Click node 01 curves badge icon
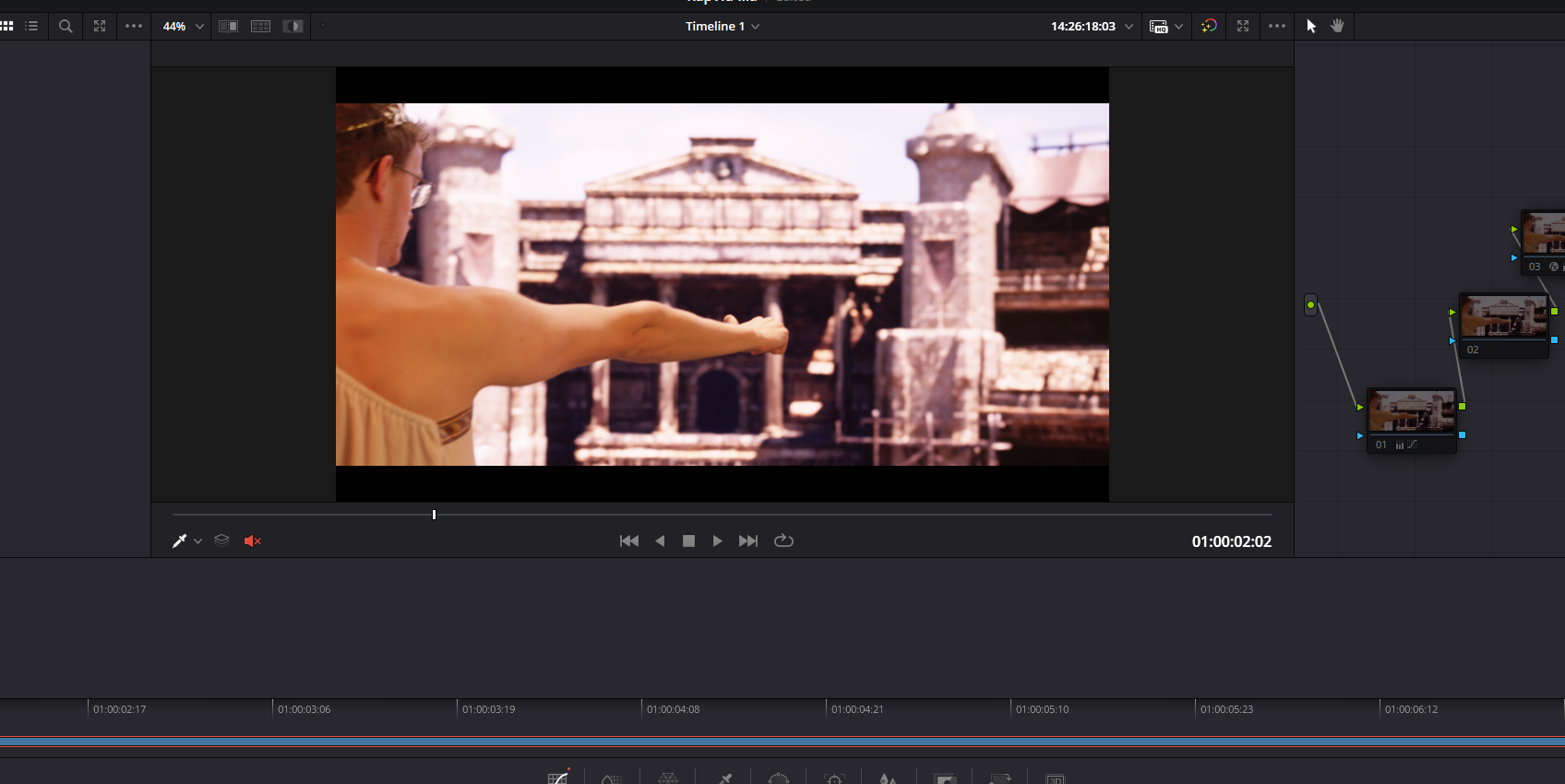The width and height of the screenshot is (1565, 784). pos(1413,445)
